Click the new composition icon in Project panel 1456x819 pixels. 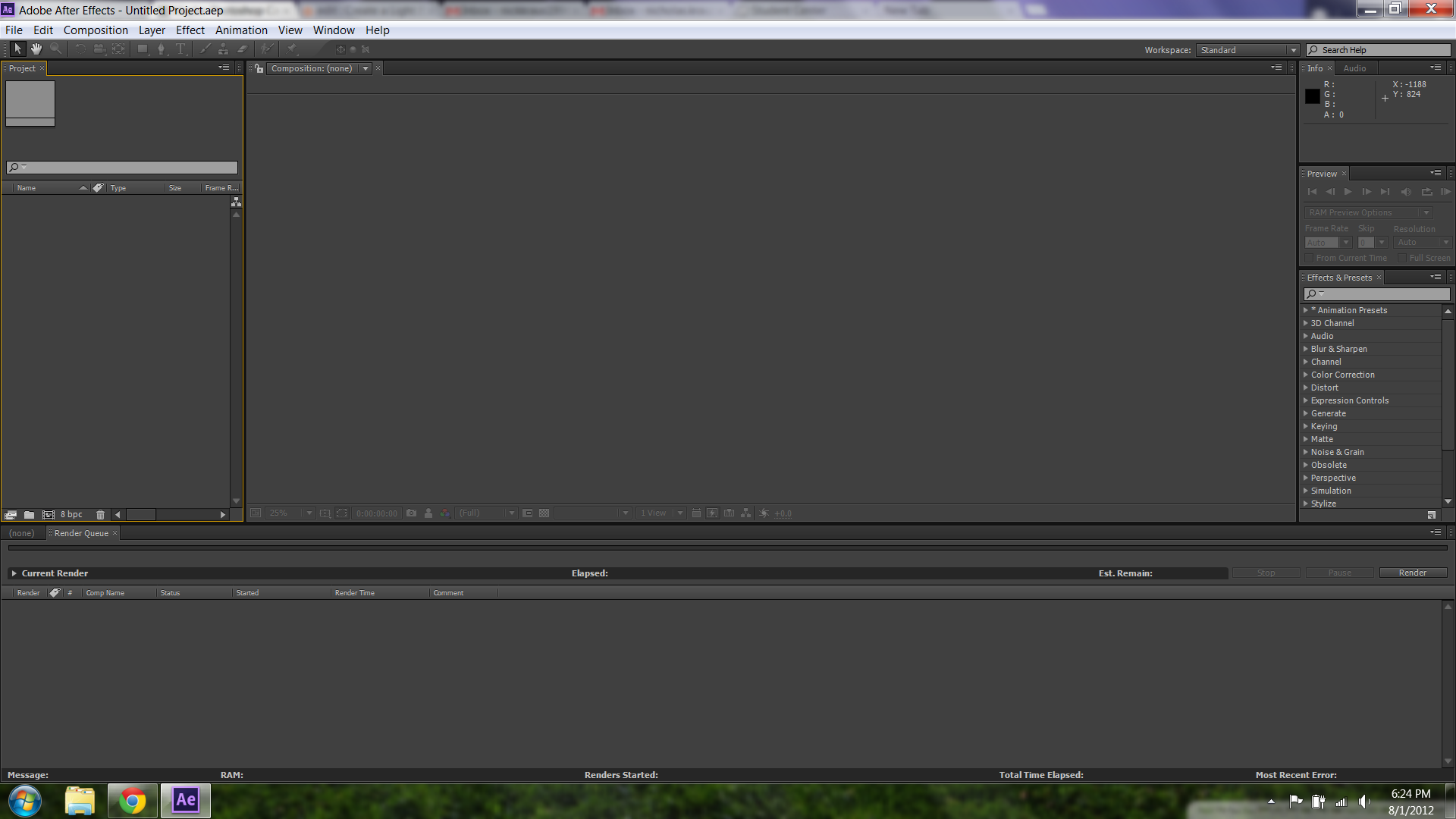[49, 515]
